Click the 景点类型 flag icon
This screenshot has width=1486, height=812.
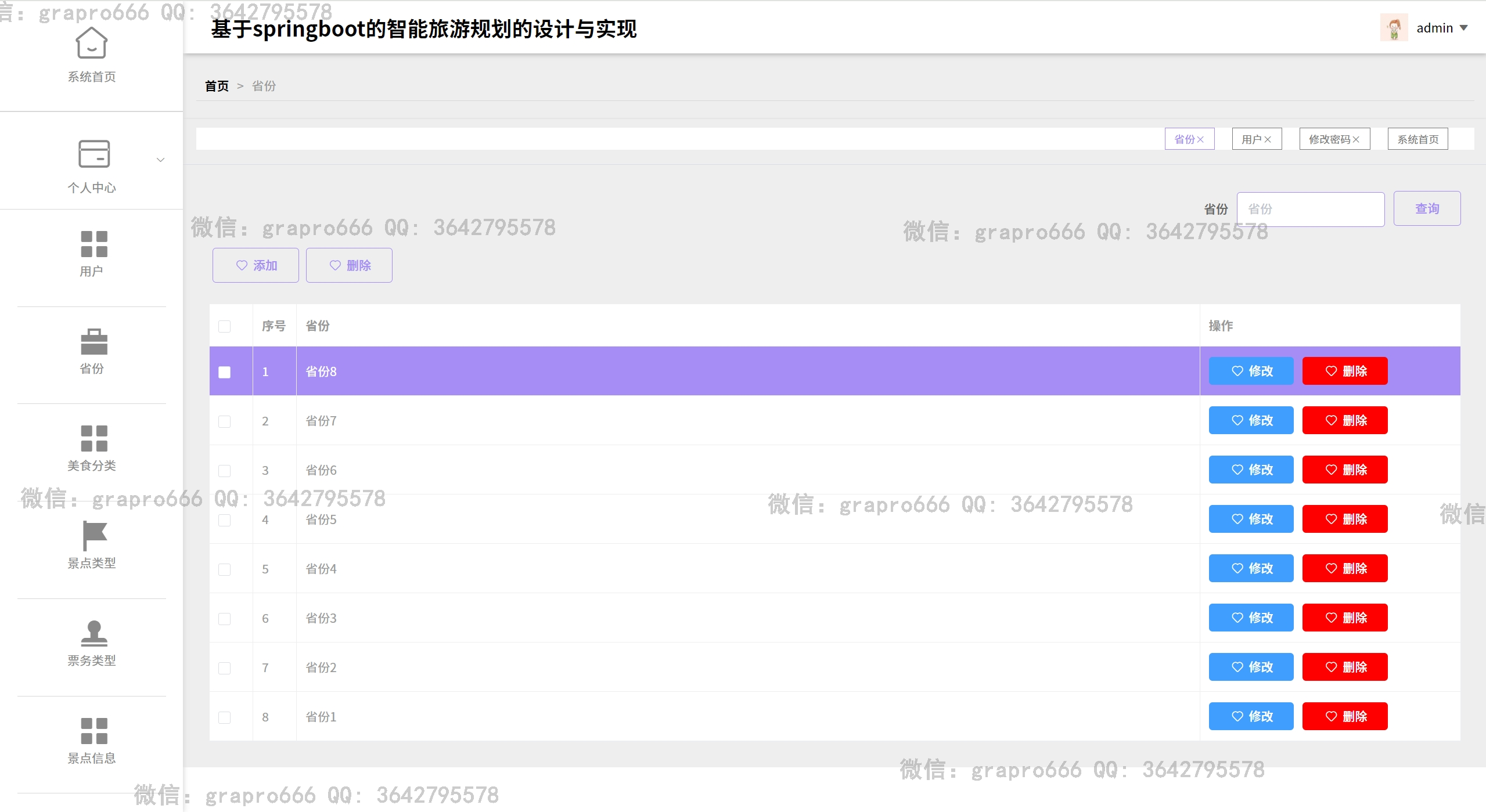pyautogui.click(x=93, y=535)
